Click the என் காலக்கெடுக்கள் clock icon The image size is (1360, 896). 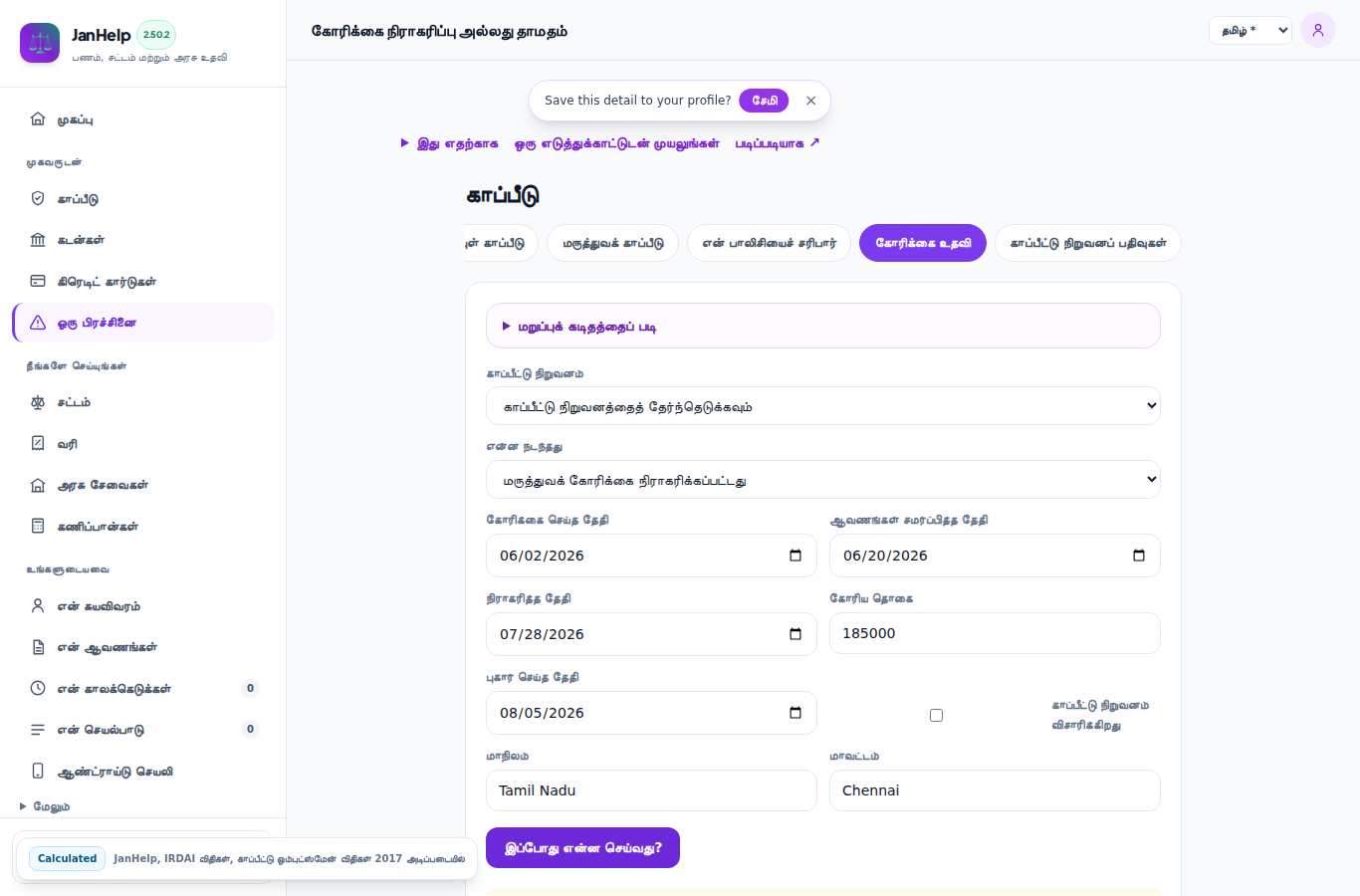tap(38, 688)
